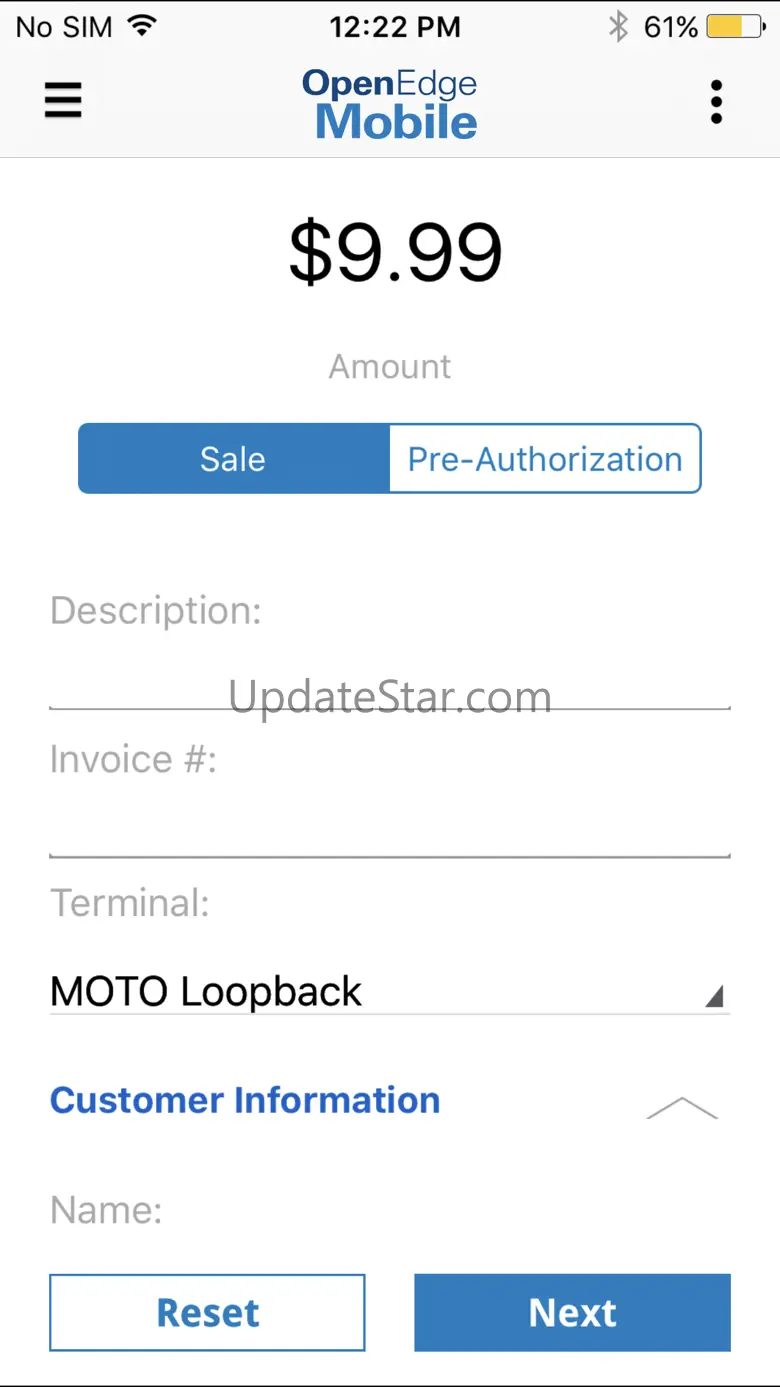Switch to Pre-Authorization transaction type
Image resolution: width=780 pixels, height=1387 pixels.
pyautogui.click(x=545, y=459)
